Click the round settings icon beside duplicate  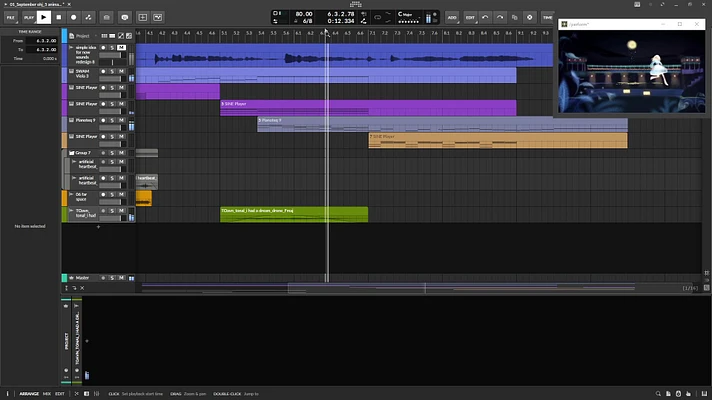[529, 17]
